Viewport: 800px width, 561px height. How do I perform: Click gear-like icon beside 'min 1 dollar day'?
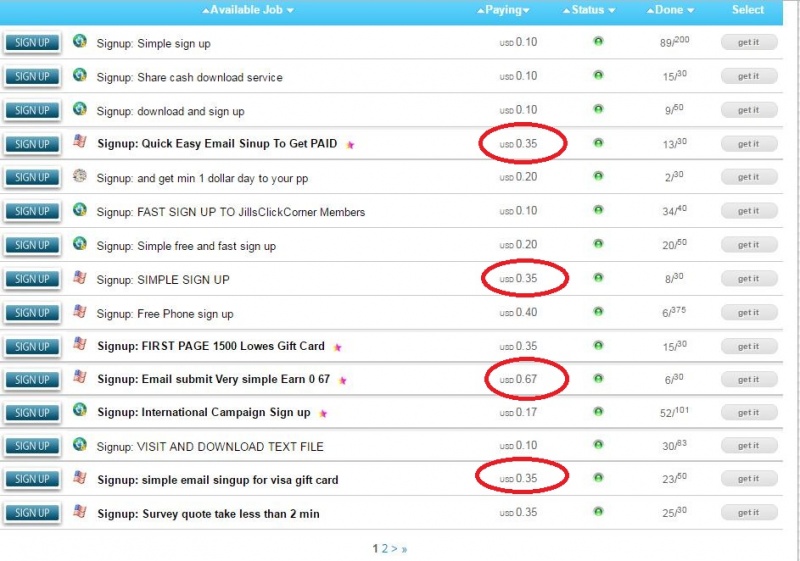coord(80,175)
